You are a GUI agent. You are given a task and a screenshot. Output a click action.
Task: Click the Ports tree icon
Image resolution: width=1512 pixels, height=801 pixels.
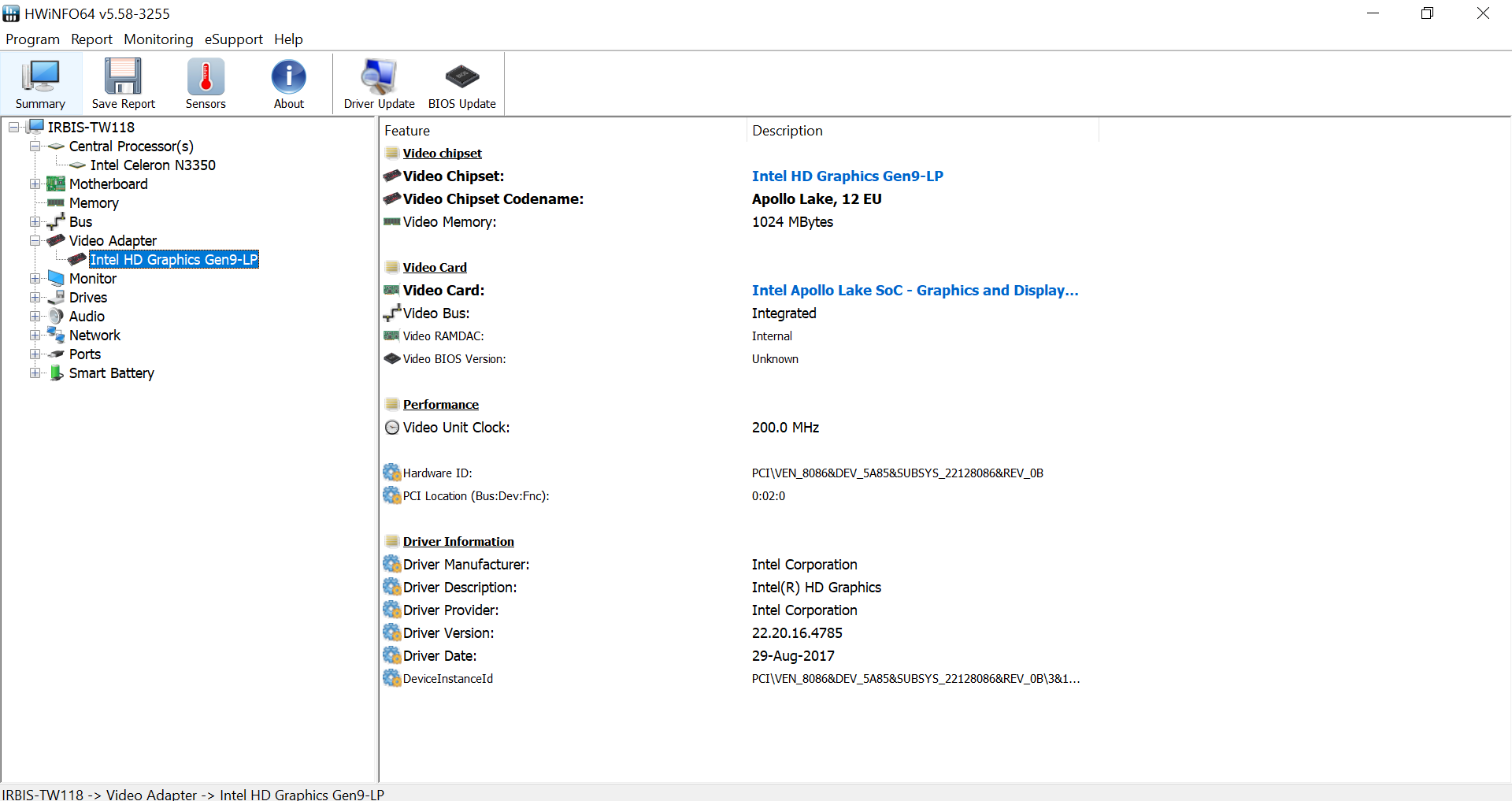pos(56,354)
